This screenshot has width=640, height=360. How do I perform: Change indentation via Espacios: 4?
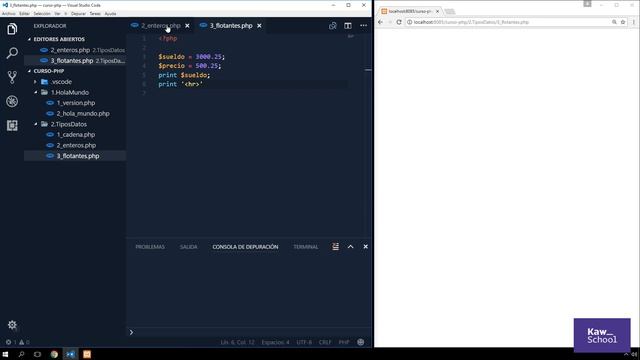coord(275,342)
